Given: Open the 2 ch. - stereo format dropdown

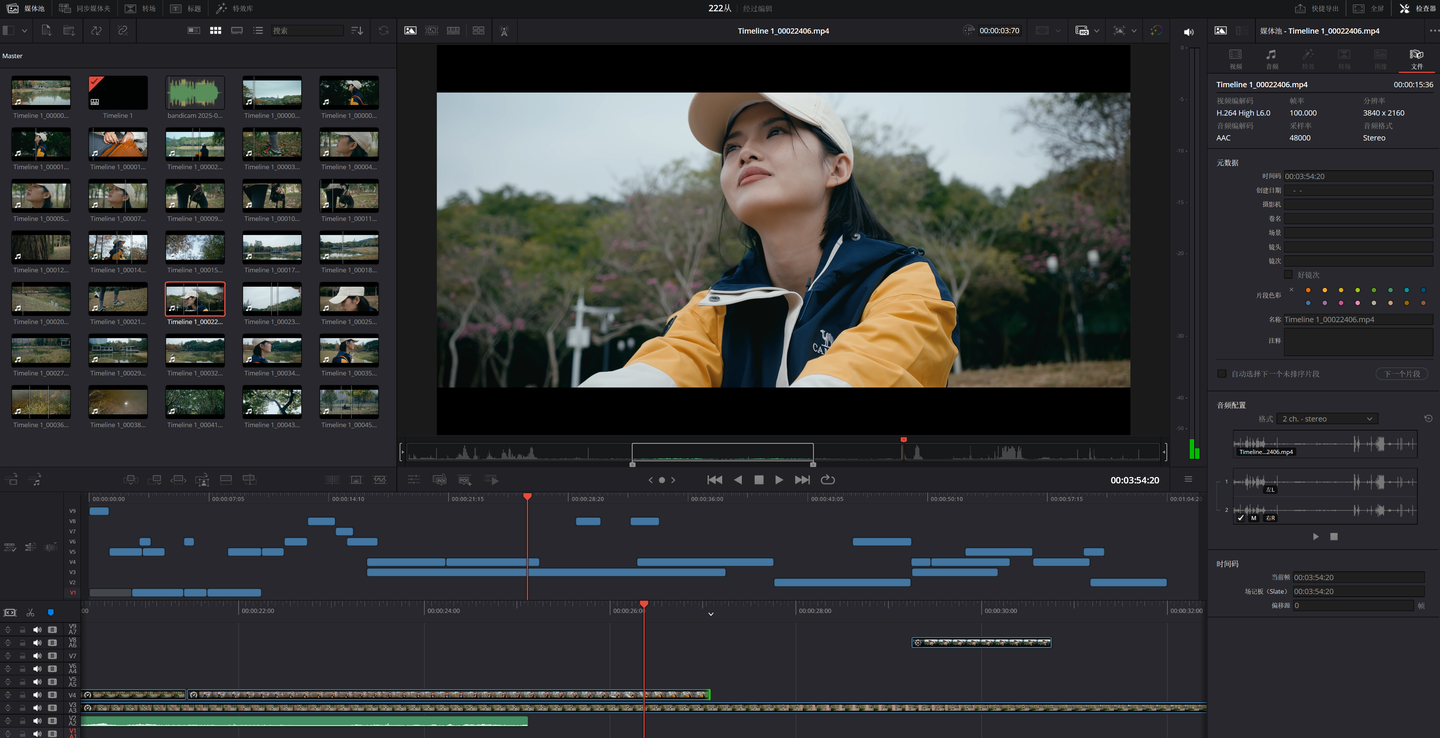Looking at the screenshot, I should pos(1327,419).
